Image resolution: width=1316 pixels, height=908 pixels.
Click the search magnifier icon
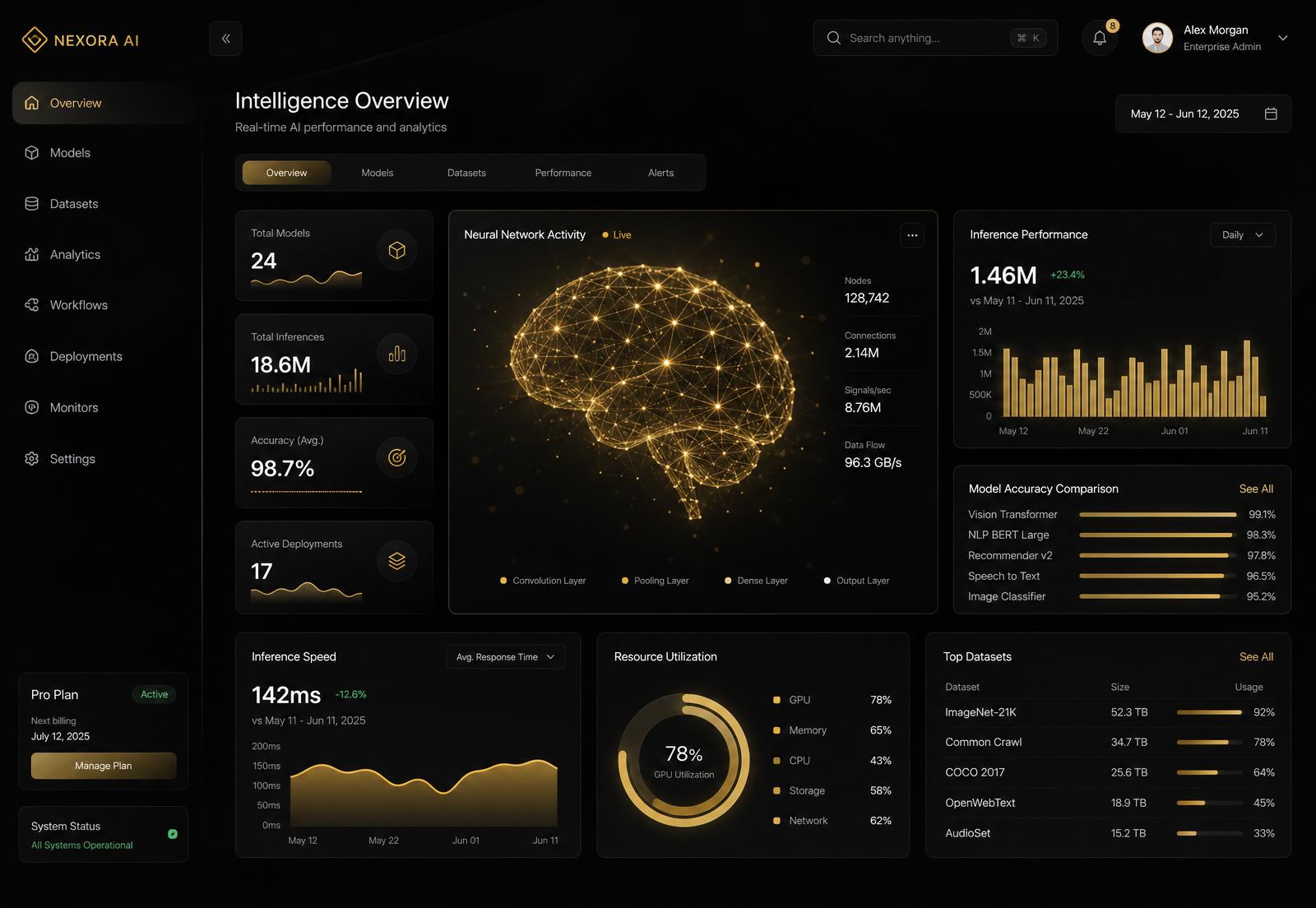point(833,38)
